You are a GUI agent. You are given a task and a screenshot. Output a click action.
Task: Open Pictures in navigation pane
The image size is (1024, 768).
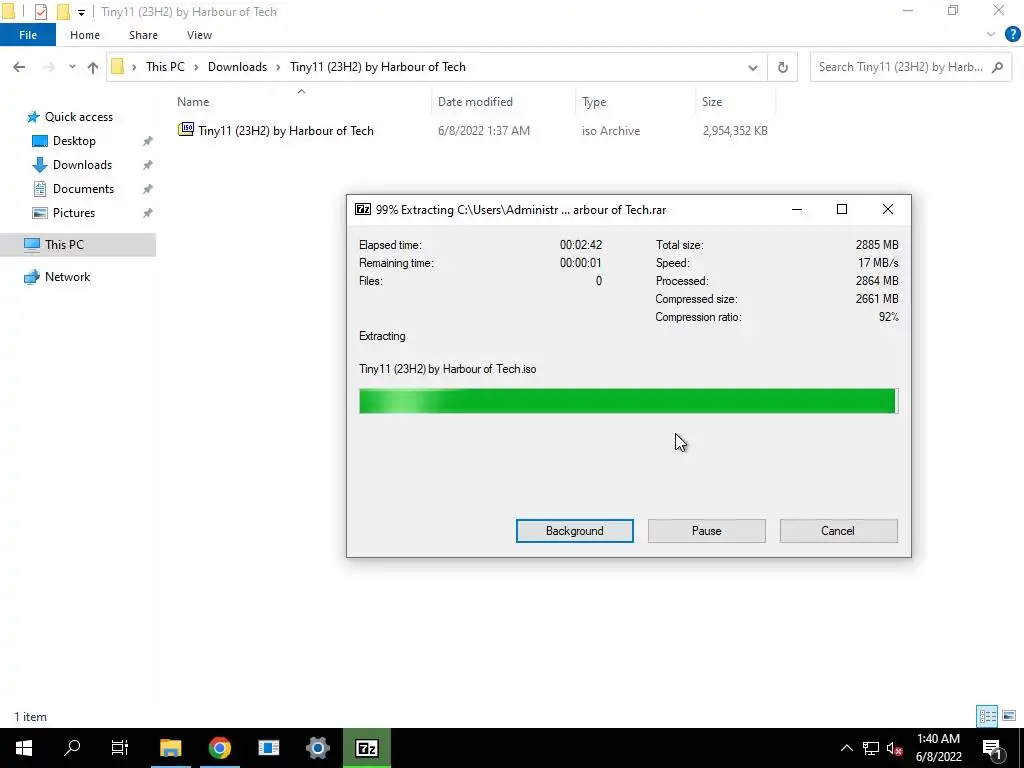tap(74, 213)
